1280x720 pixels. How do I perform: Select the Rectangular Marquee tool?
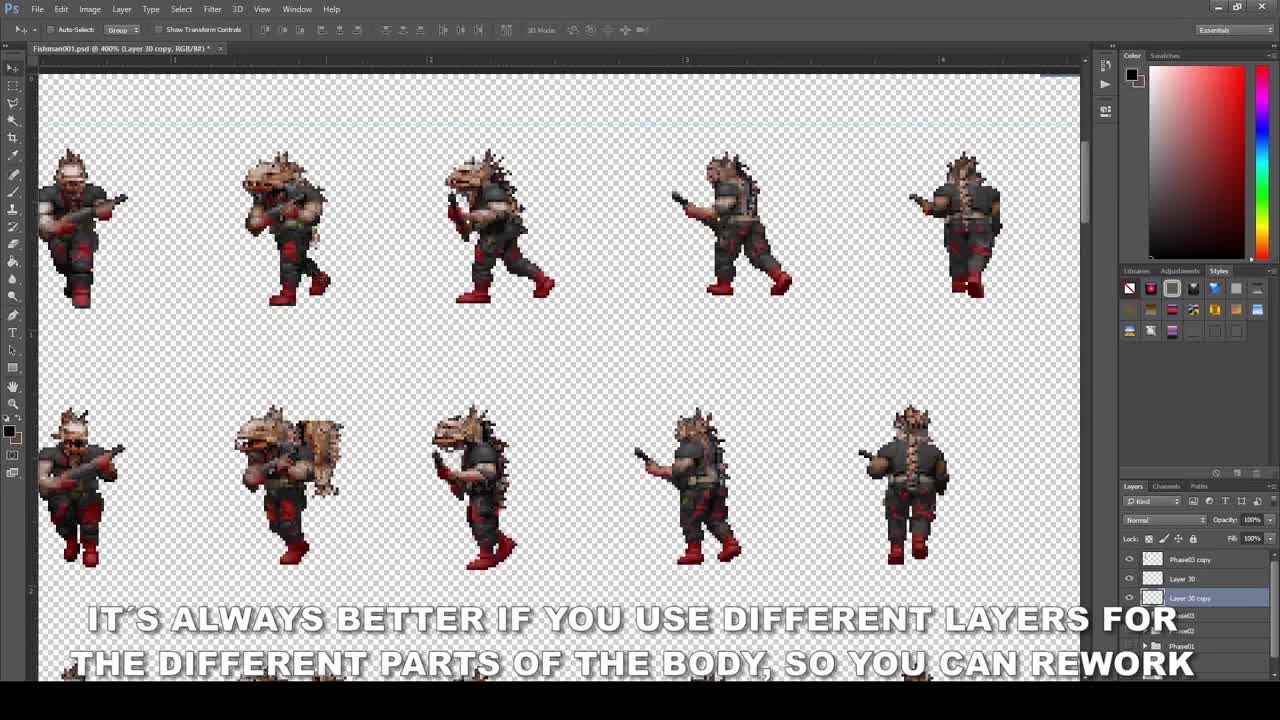coord(13,84)
